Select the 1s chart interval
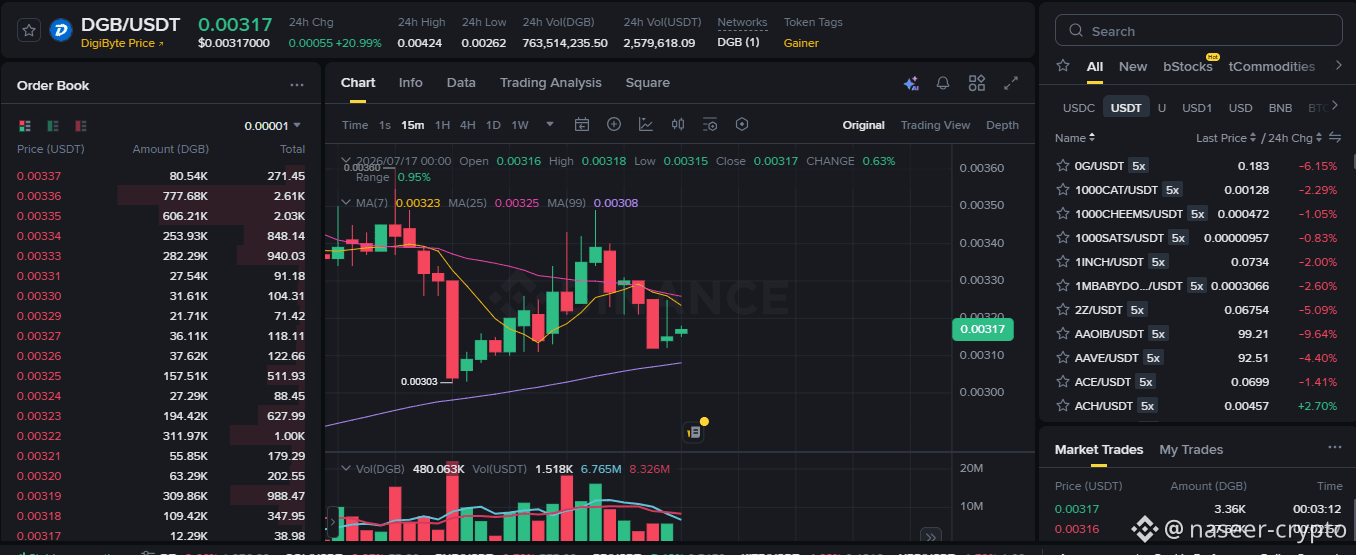 pyautogui.click(x=385, y=125)
